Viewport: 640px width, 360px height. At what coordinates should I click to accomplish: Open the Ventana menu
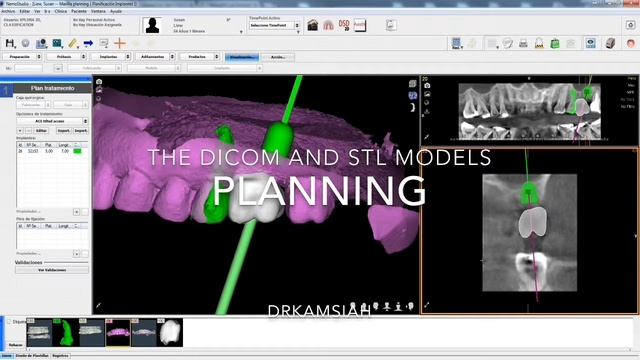pyautogui.click(x=98, y=11)
